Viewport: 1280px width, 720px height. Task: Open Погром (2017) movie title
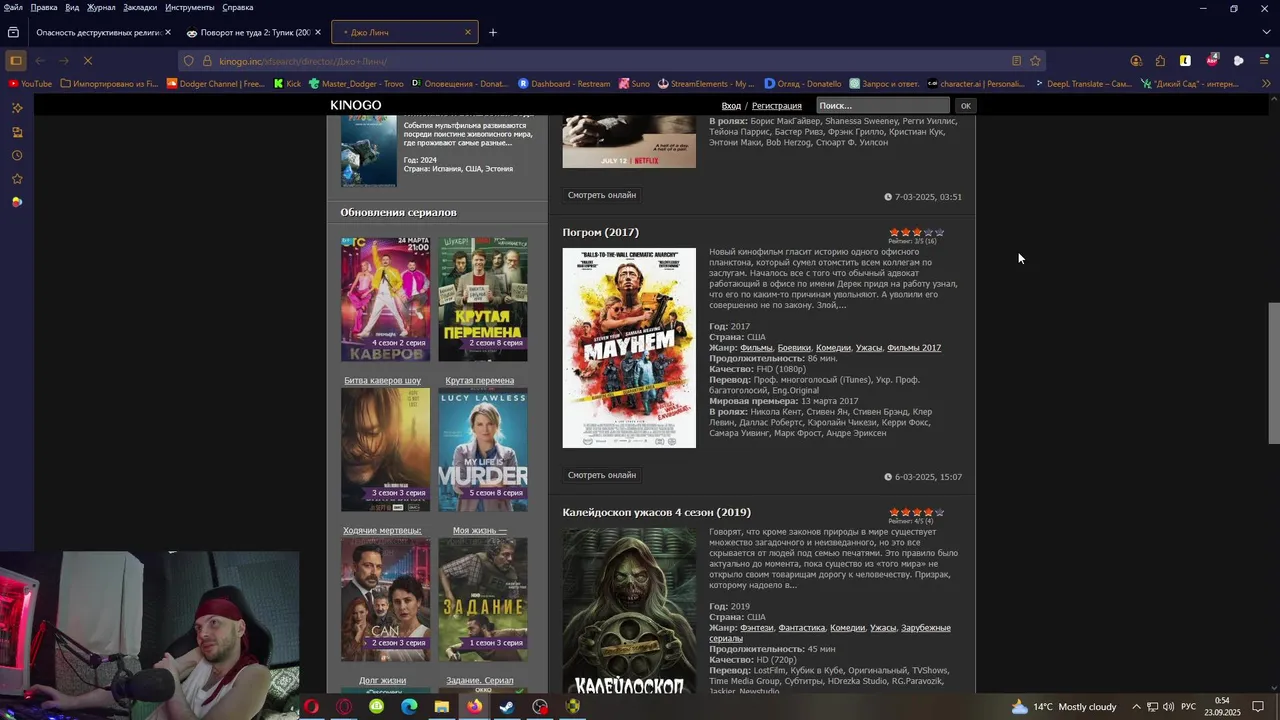[x=600, y=232]
